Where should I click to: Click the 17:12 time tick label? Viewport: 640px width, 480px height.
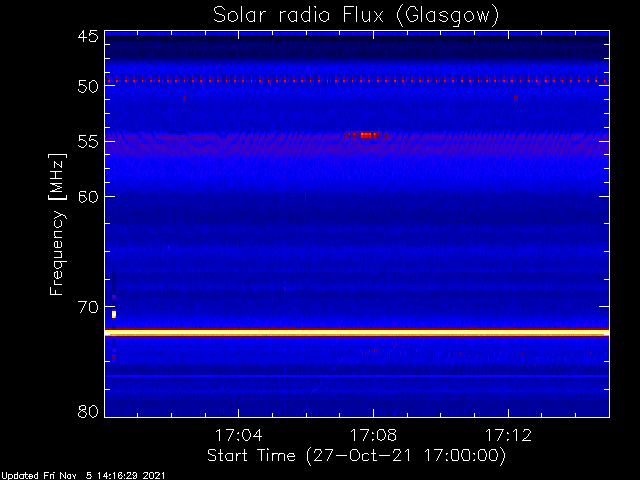tap(508, 435)
